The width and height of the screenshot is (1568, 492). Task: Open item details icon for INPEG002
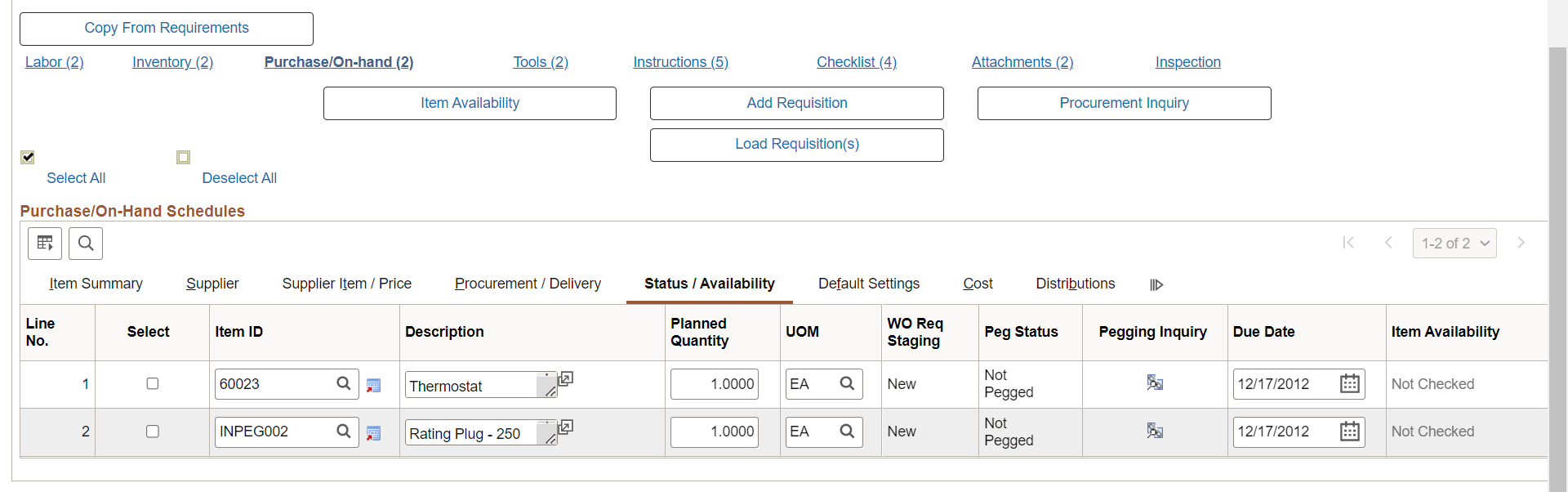373,433
